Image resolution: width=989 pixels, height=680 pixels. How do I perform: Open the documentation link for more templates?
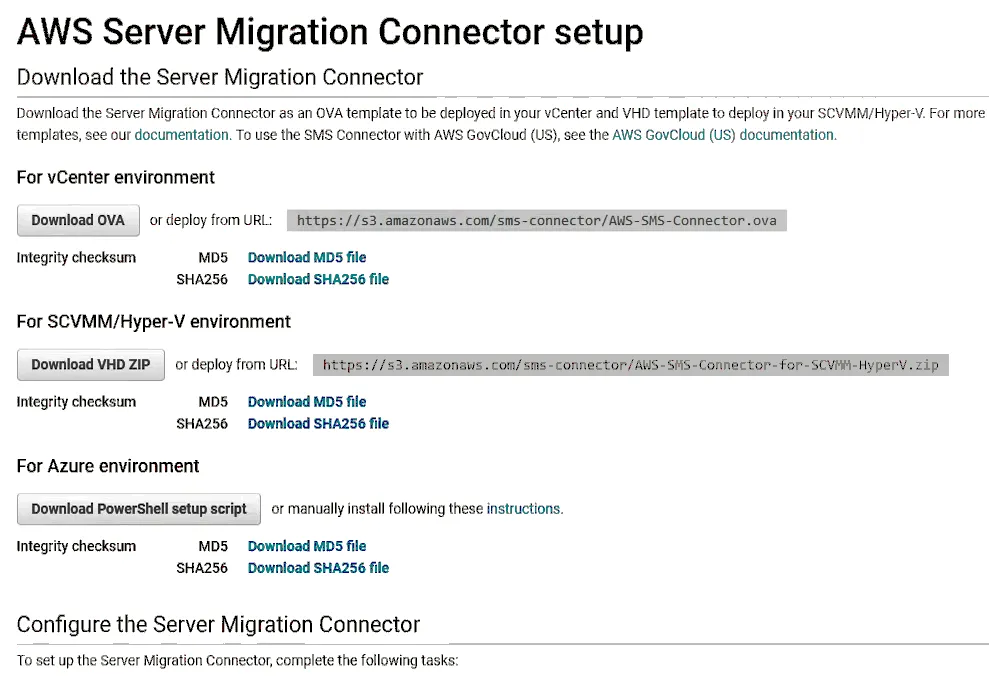coord(181,135)
